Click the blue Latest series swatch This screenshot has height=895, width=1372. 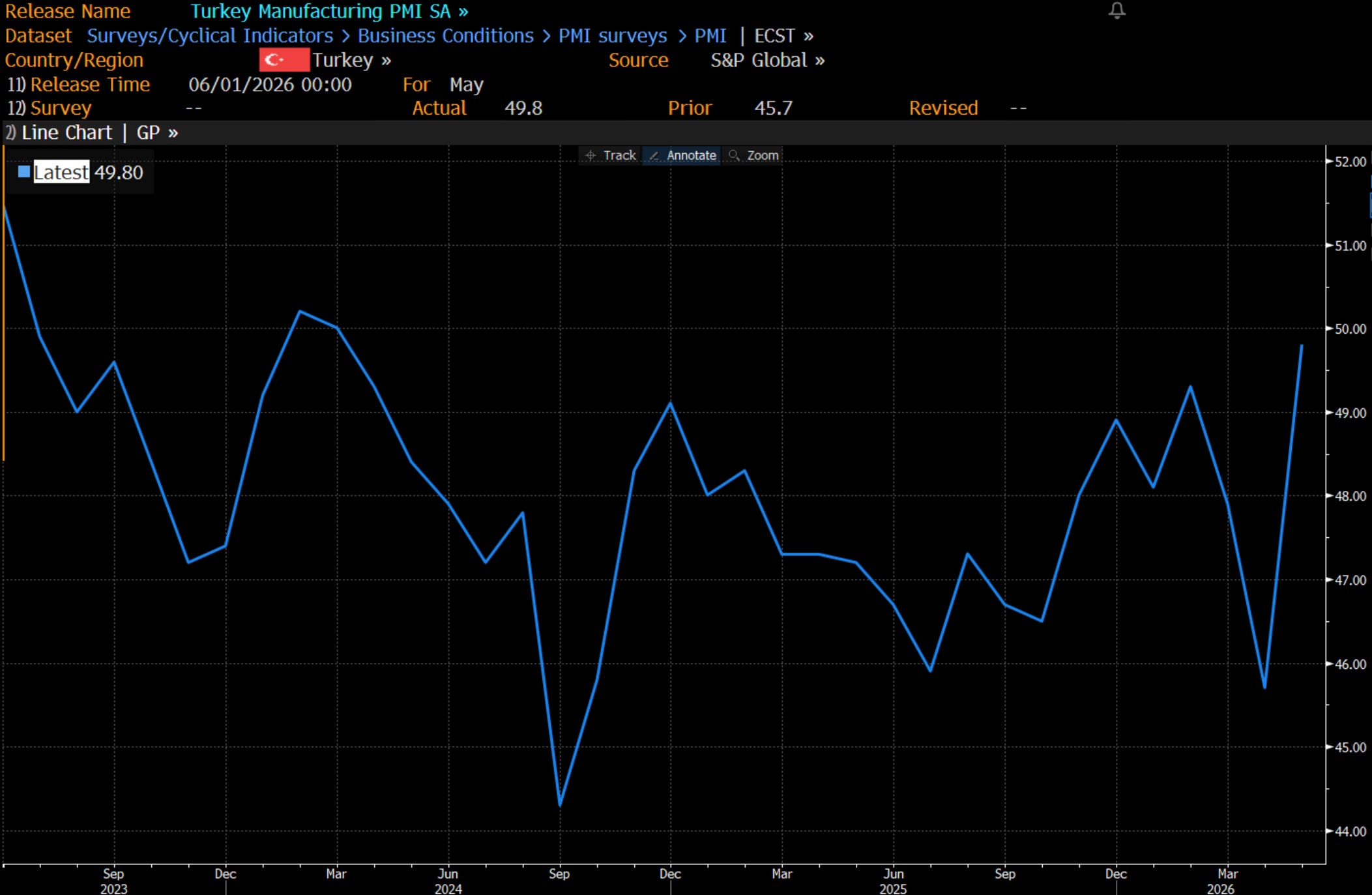click(24, 172)
